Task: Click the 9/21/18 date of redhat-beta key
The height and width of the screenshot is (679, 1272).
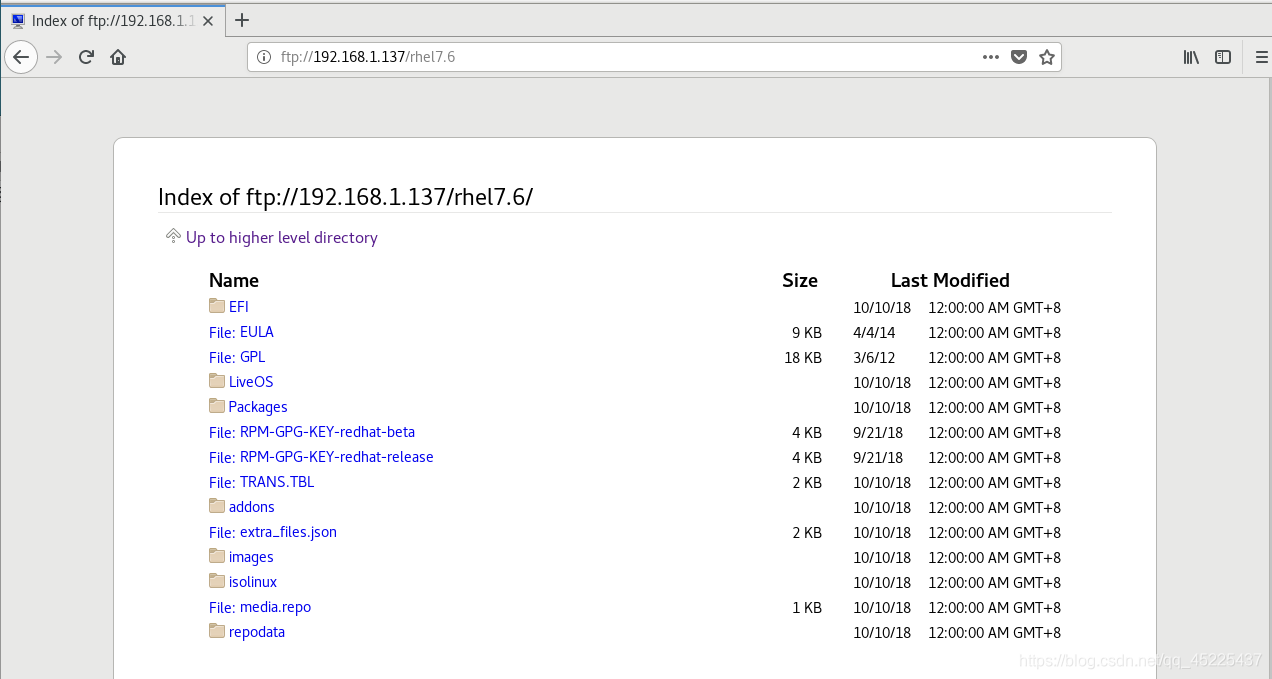Action: click(878, 432)
